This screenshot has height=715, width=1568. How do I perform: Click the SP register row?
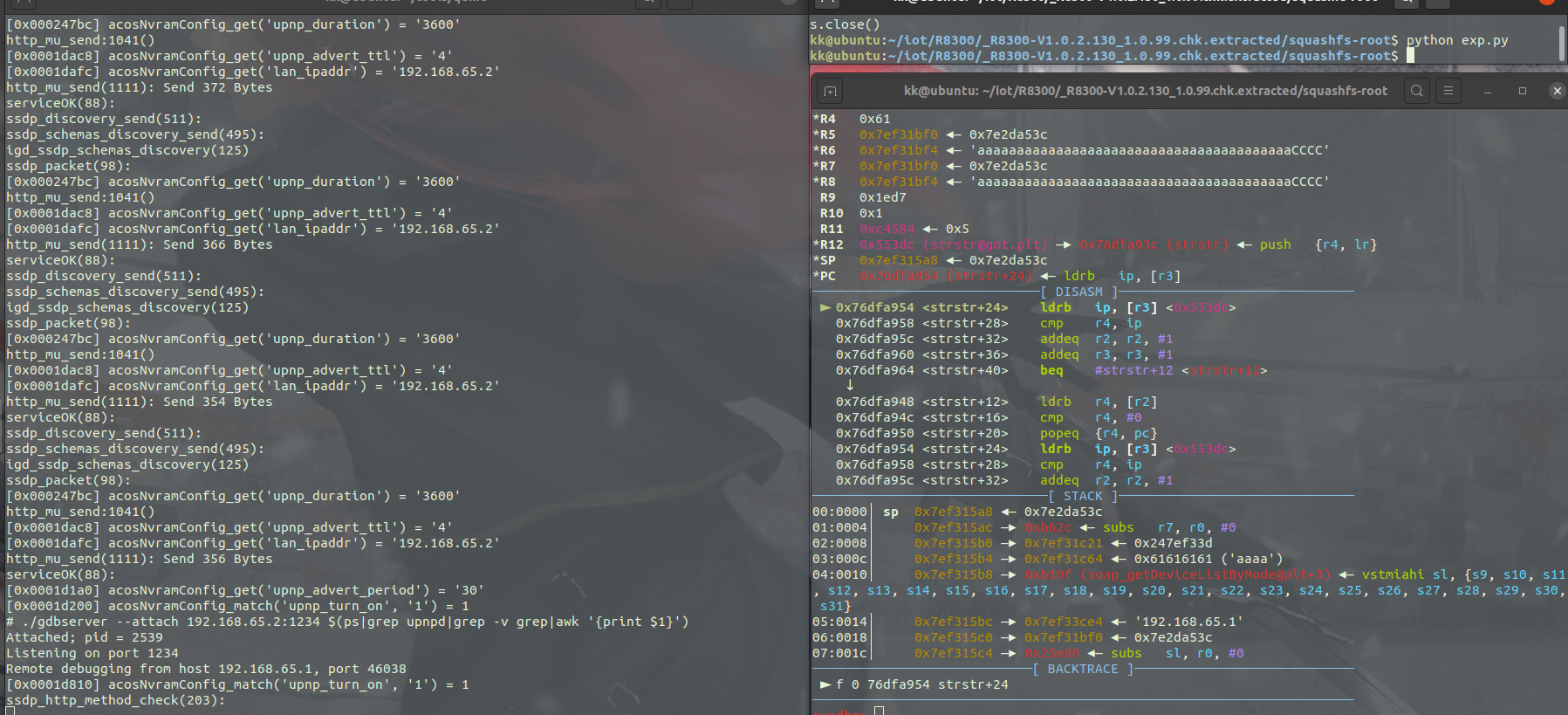pyautogui.click(x=930, y=260)
